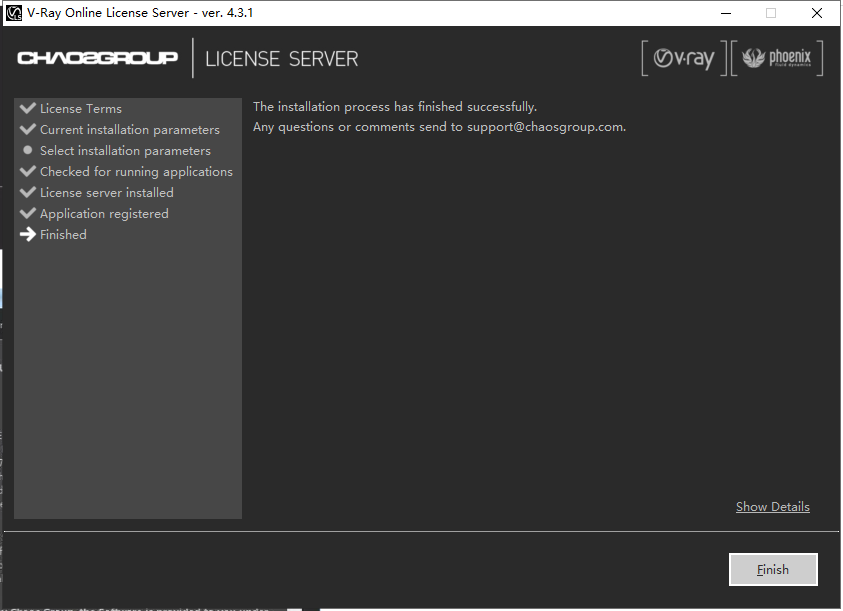Viewport: 843px width, 611px height.
Task: Select Checked for running applications step
Action: coord(136,172)
